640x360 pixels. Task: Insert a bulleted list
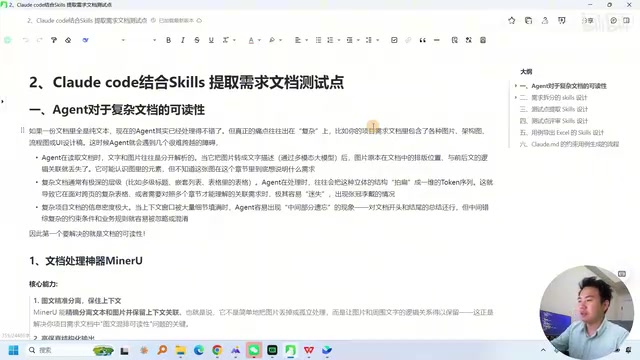point(318,40)
